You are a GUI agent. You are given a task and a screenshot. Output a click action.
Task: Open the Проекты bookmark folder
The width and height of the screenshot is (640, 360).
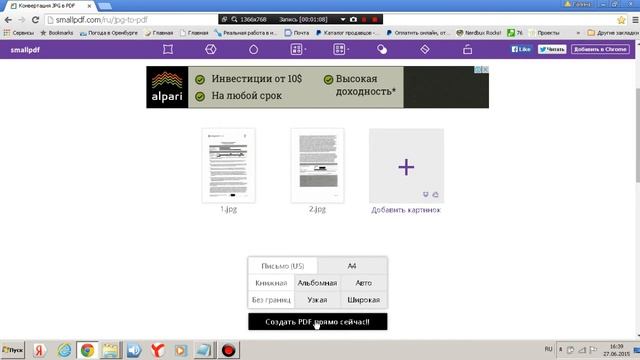[x=544, y=33]
